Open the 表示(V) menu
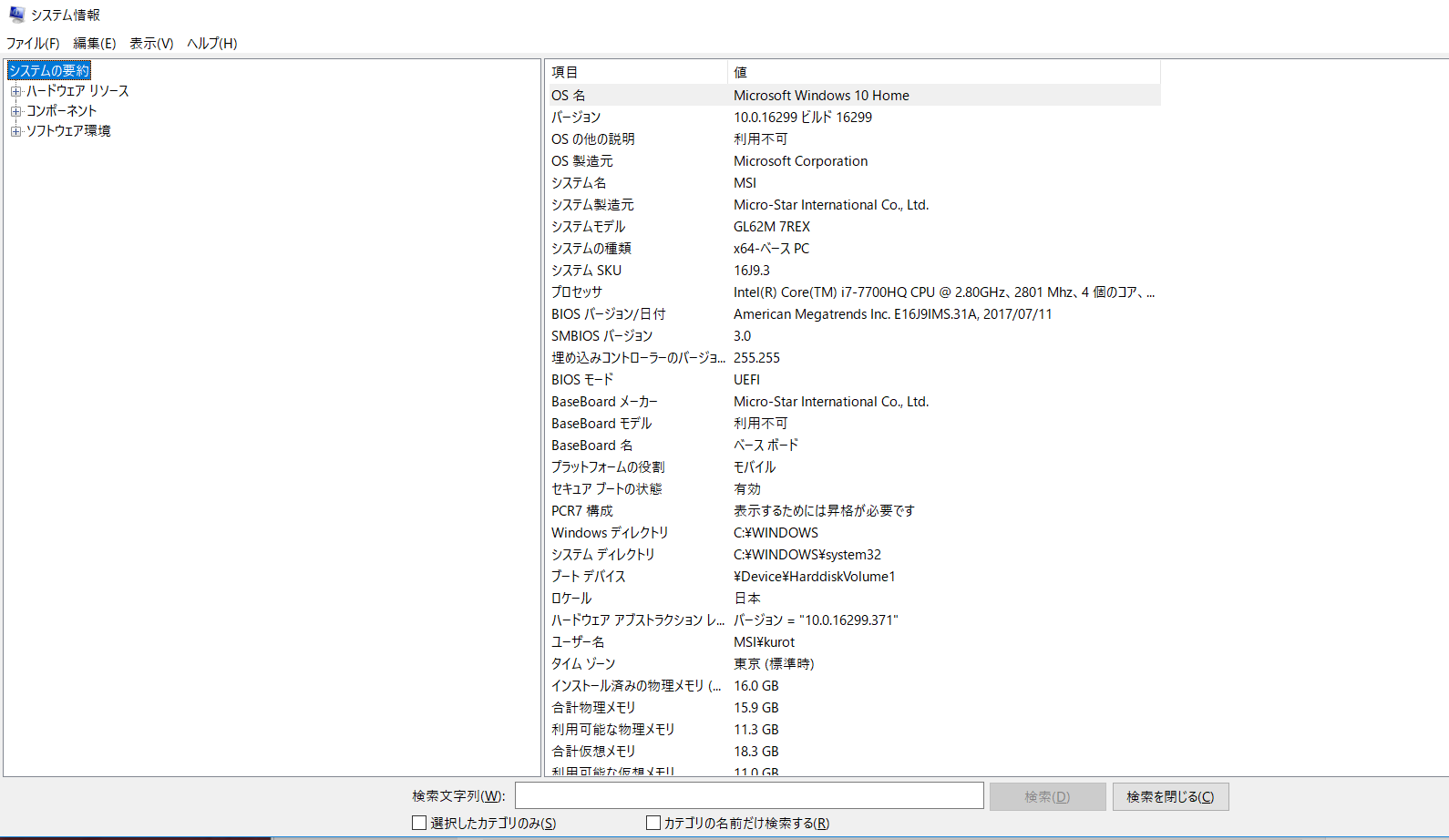 point(151,44)
